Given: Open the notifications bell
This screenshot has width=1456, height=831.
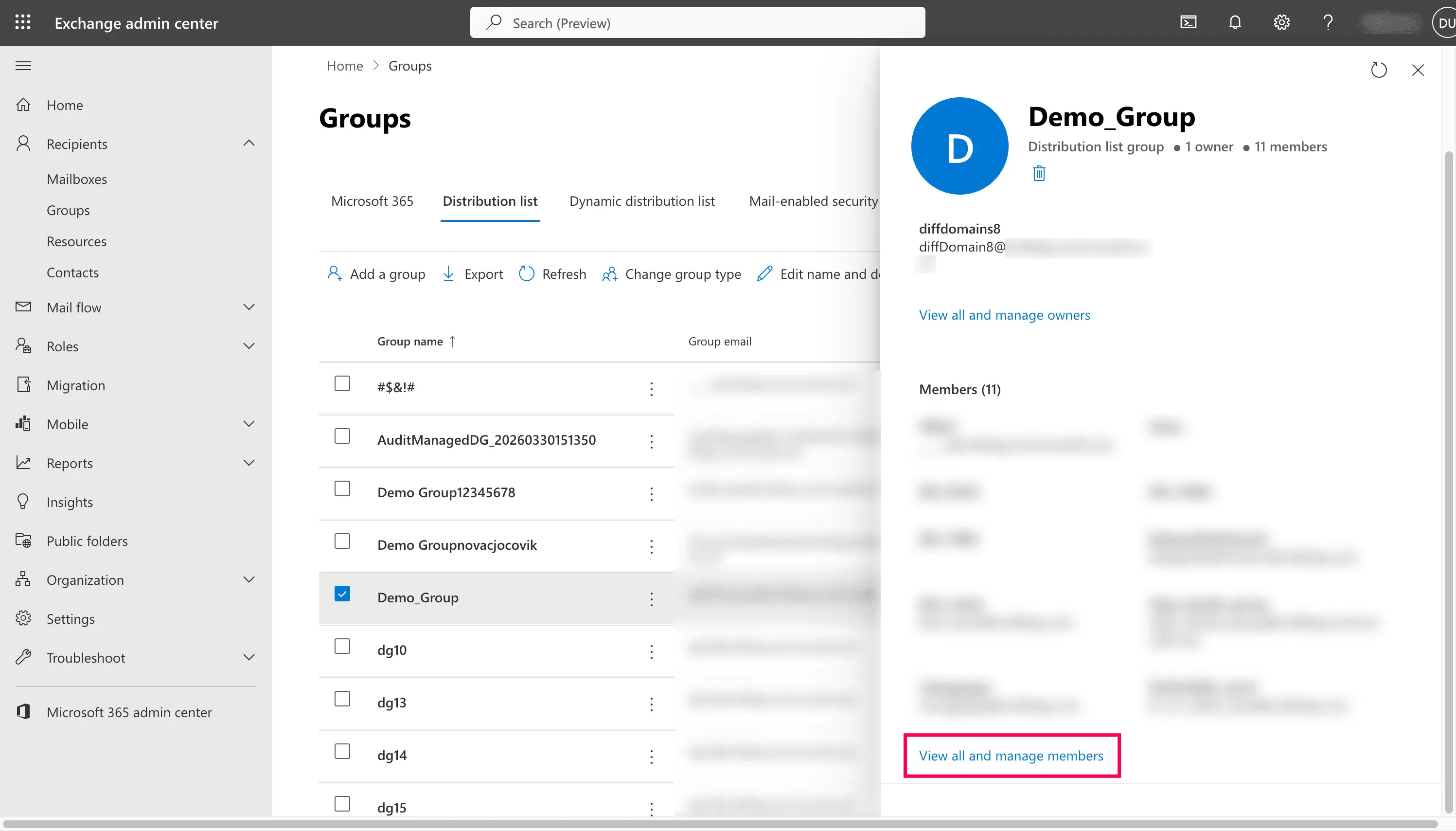Looking at the screenshot, I should pyautogui.click(x=1235, y=22).
